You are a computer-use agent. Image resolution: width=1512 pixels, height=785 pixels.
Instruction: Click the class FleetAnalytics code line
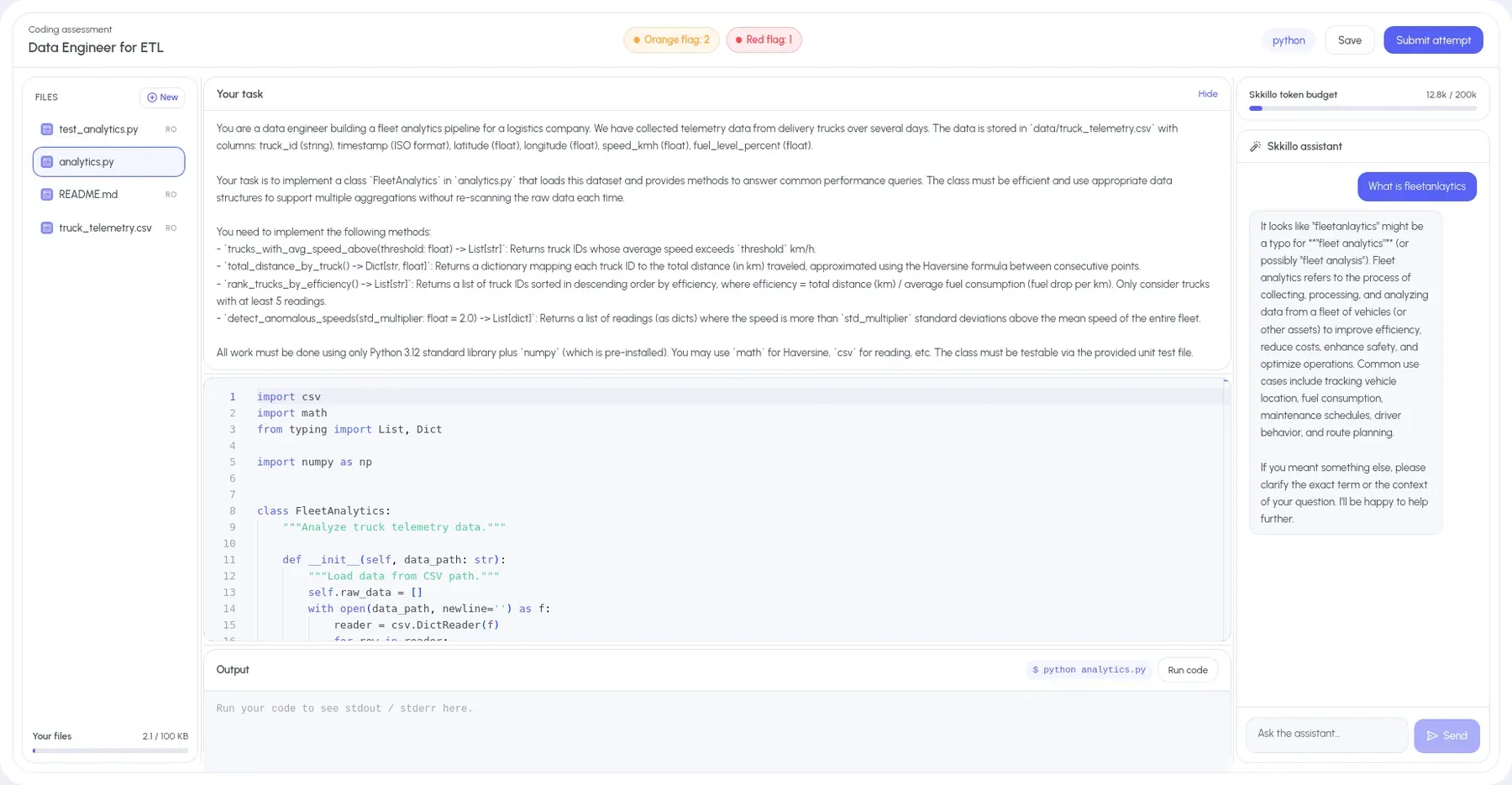324,510
